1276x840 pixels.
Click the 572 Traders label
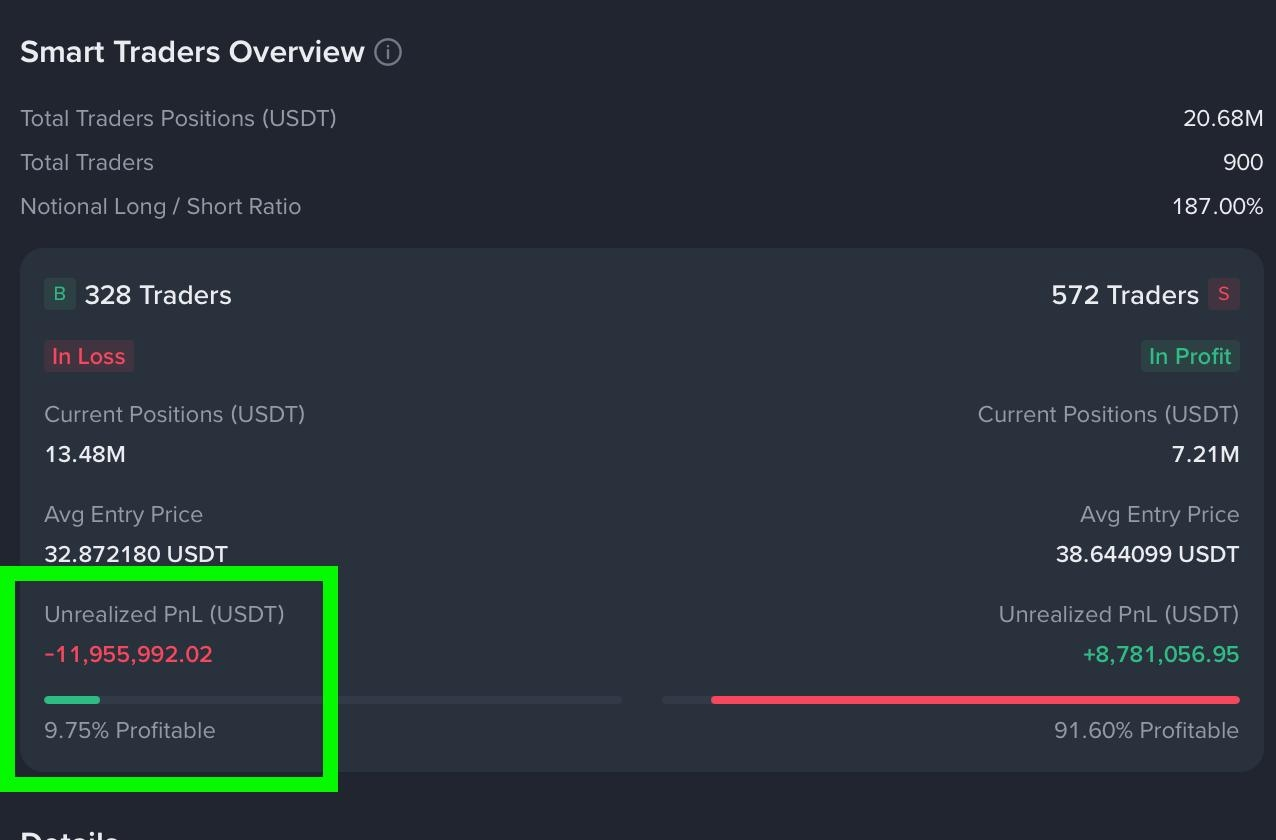coord(1124,295)
